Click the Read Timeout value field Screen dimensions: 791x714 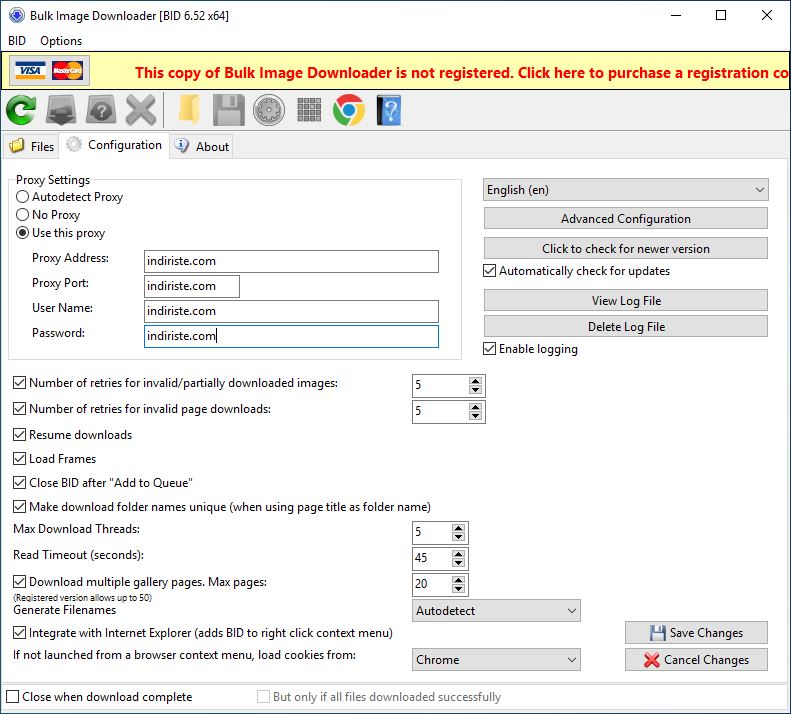[432, 559]
